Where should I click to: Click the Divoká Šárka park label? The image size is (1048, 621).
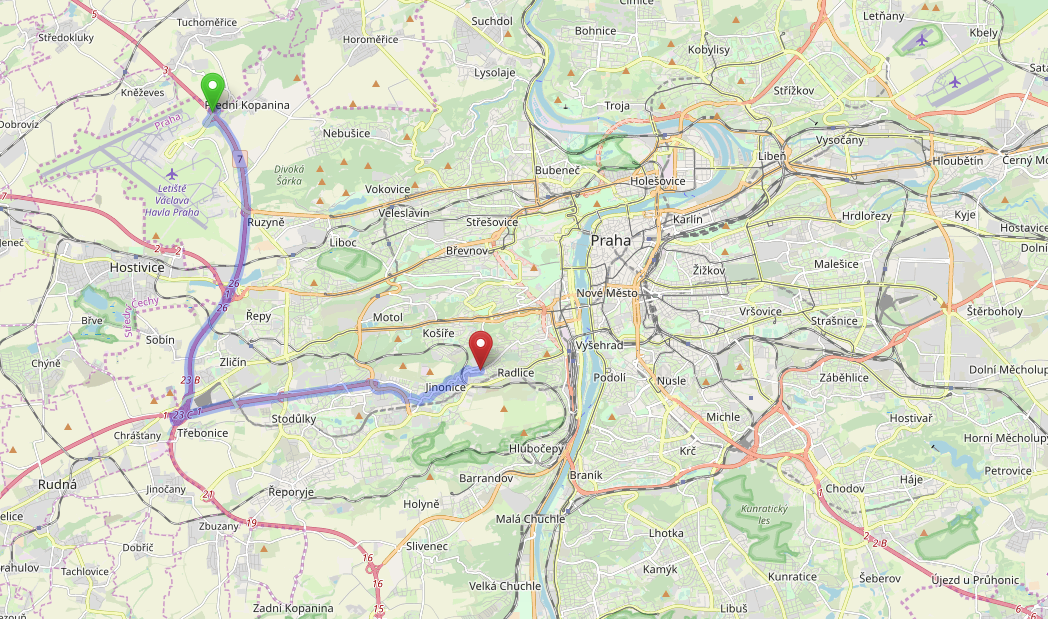tap(289, 175)
